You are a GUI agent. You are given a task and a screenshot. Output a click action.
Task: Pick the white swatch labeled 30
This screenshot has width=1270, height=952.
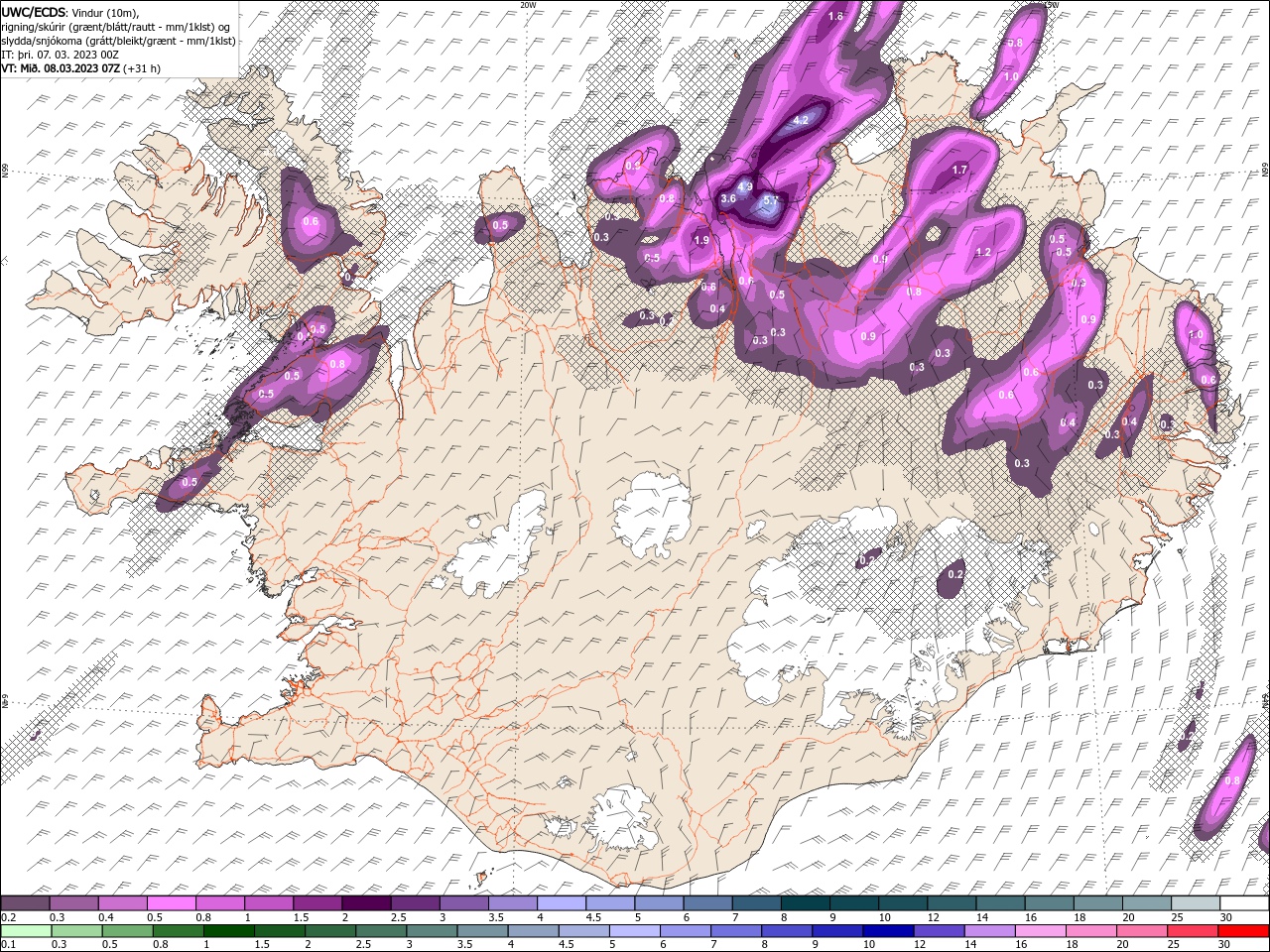[1243, 903]
